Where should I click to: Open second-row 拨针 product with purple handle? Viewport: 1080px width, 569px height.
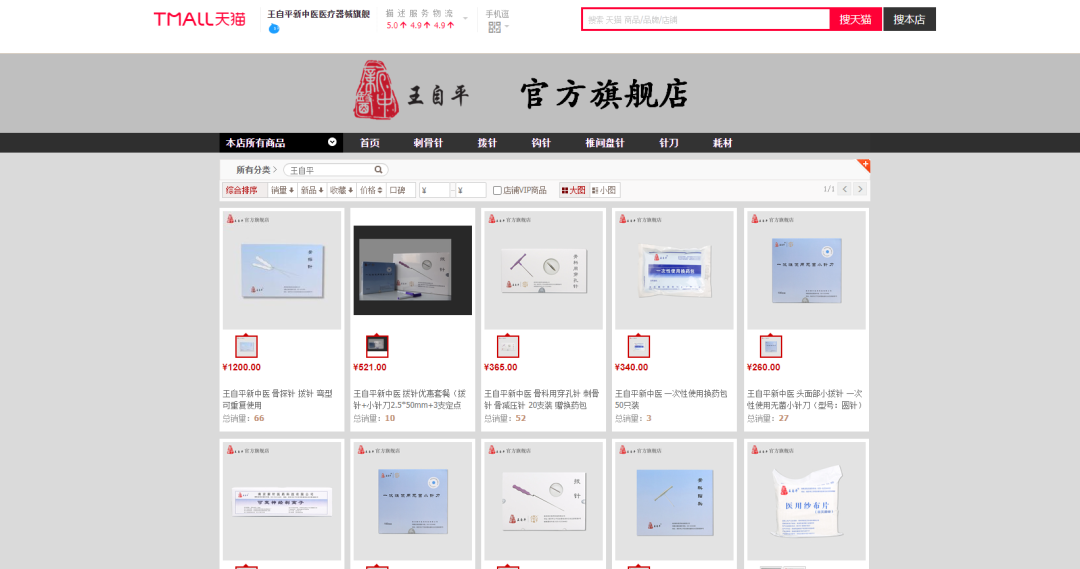click(x=543, y=501)
